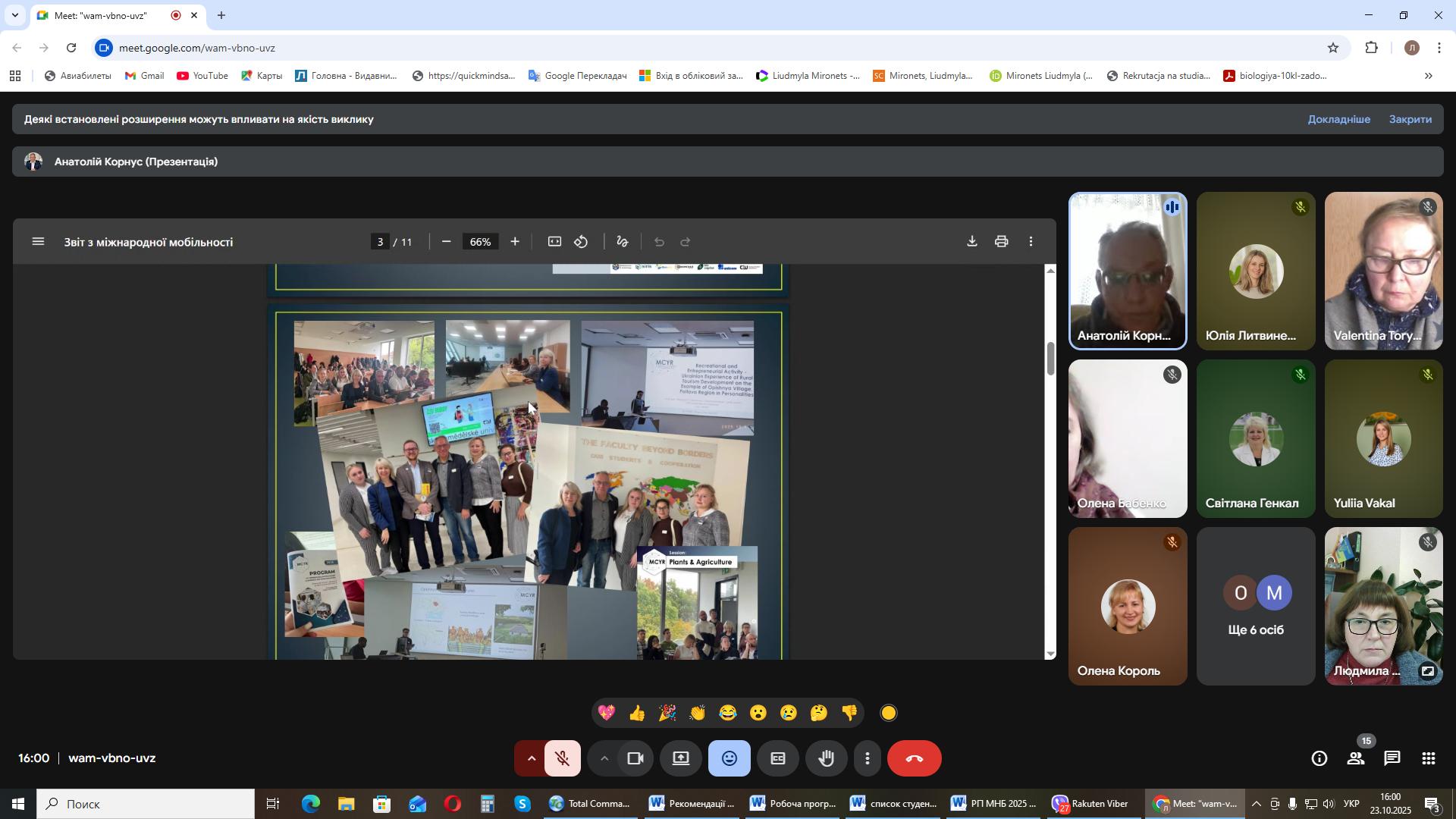Download the presentation PDF
Image resolution: width=1456 pixels, height=819 pixels.
click(x=971, y=242)
